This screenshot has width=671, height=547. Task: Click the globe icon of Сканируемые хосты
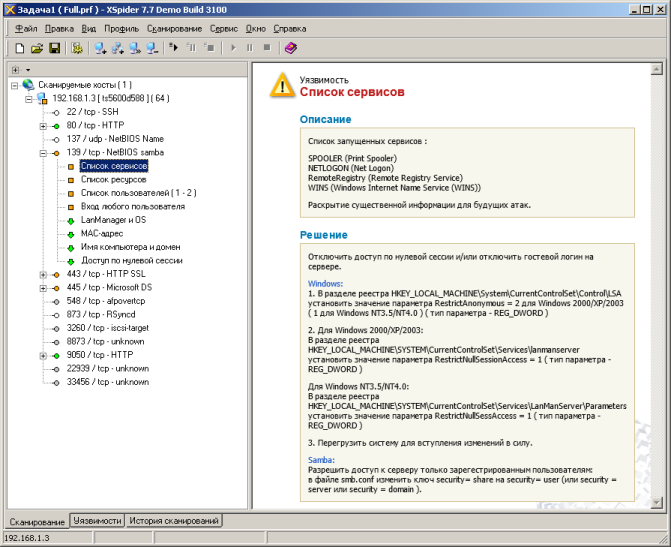(28, 85)
